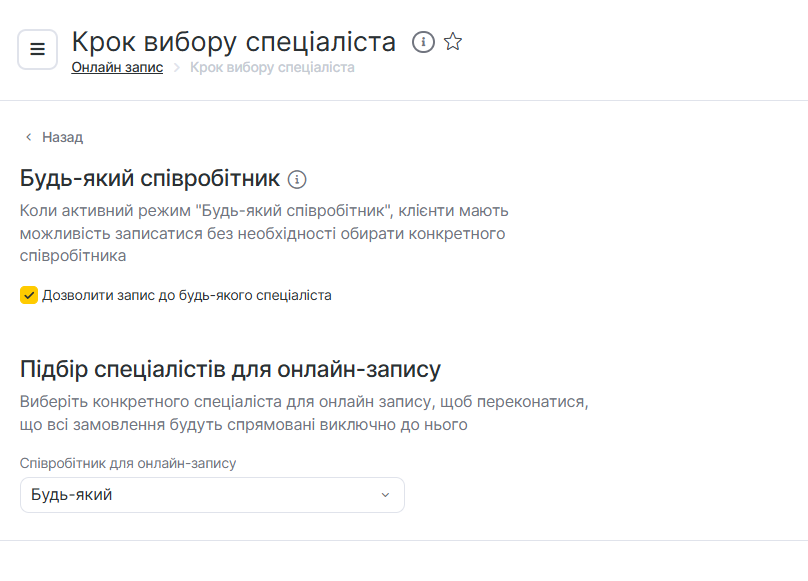
Task: Click the "Підбір спеціалістів для онлайн-запису" heading
Action: [230, 369]
